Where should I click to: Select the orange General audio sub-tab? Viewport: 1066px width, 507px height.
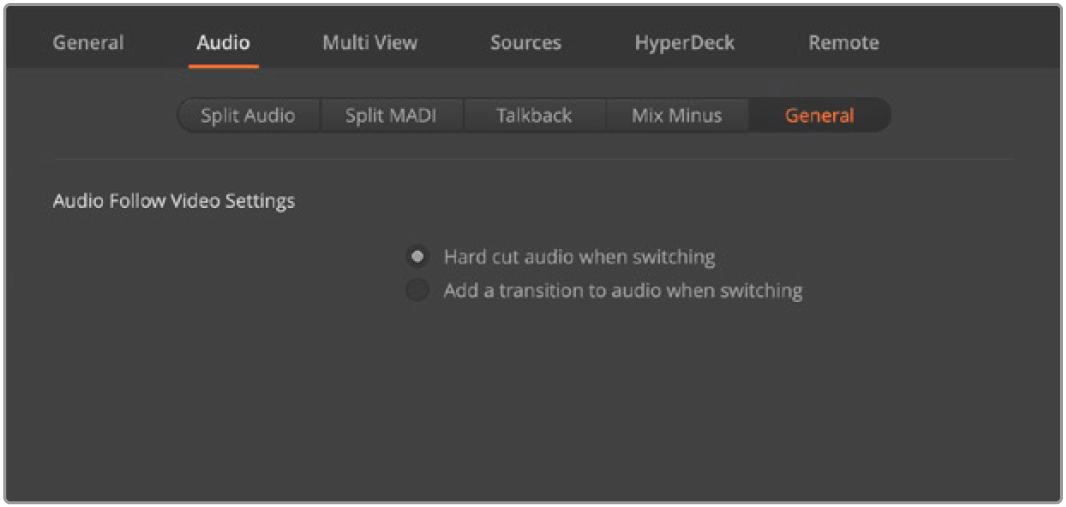[819, 116]
